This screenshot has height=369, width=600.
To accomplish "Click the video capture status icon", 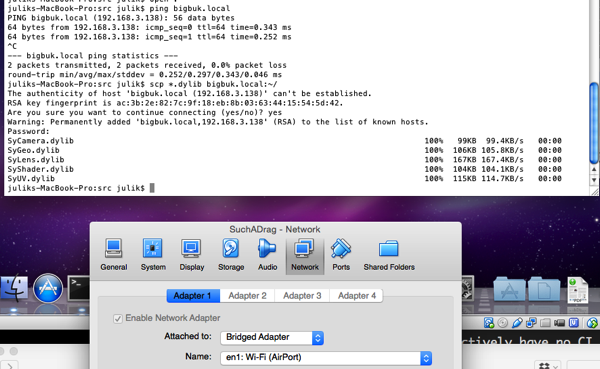I will pyautogui.click(x=559, y=323).
